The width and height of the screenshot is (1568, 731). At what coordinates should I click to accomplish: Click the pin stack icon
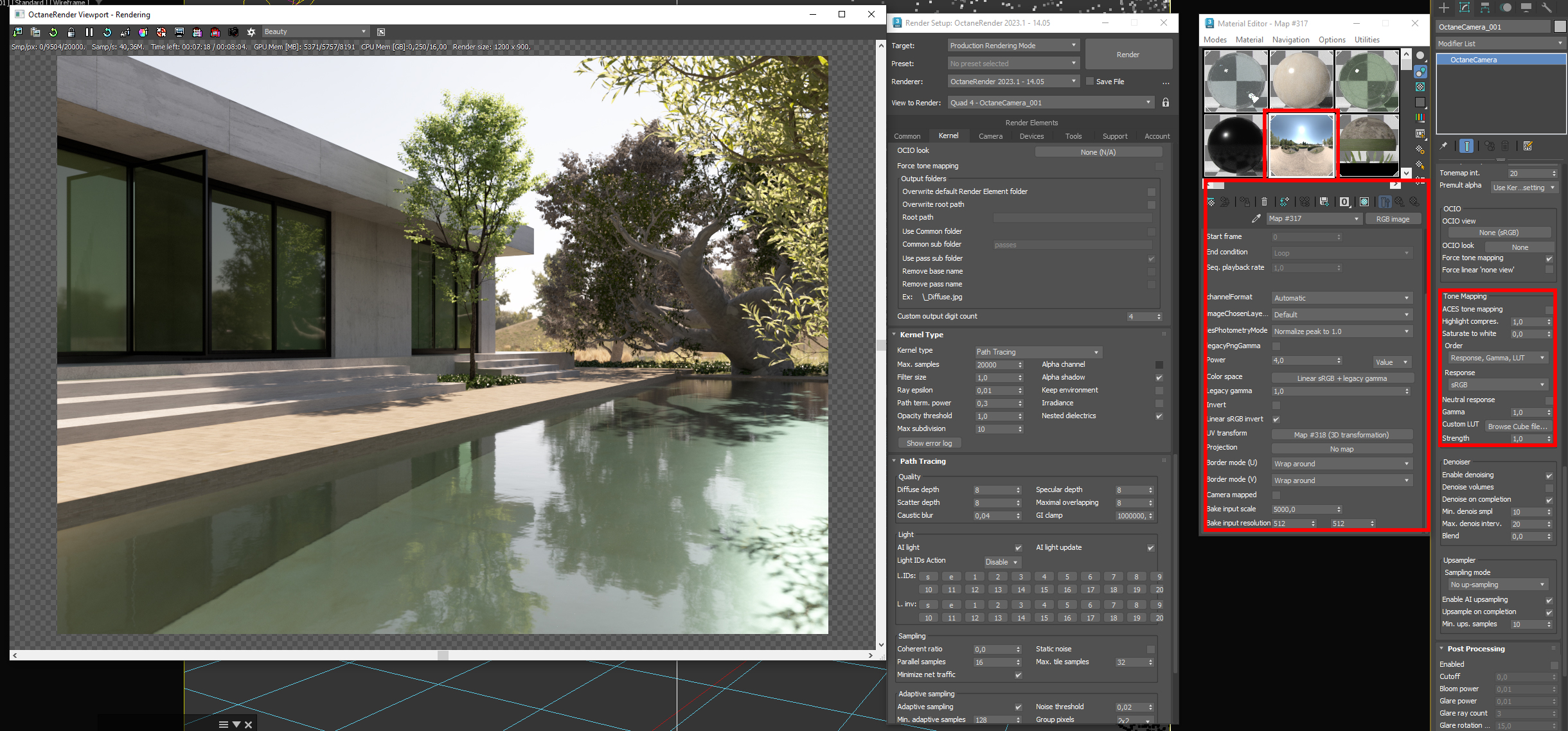tap(1443, 146)
